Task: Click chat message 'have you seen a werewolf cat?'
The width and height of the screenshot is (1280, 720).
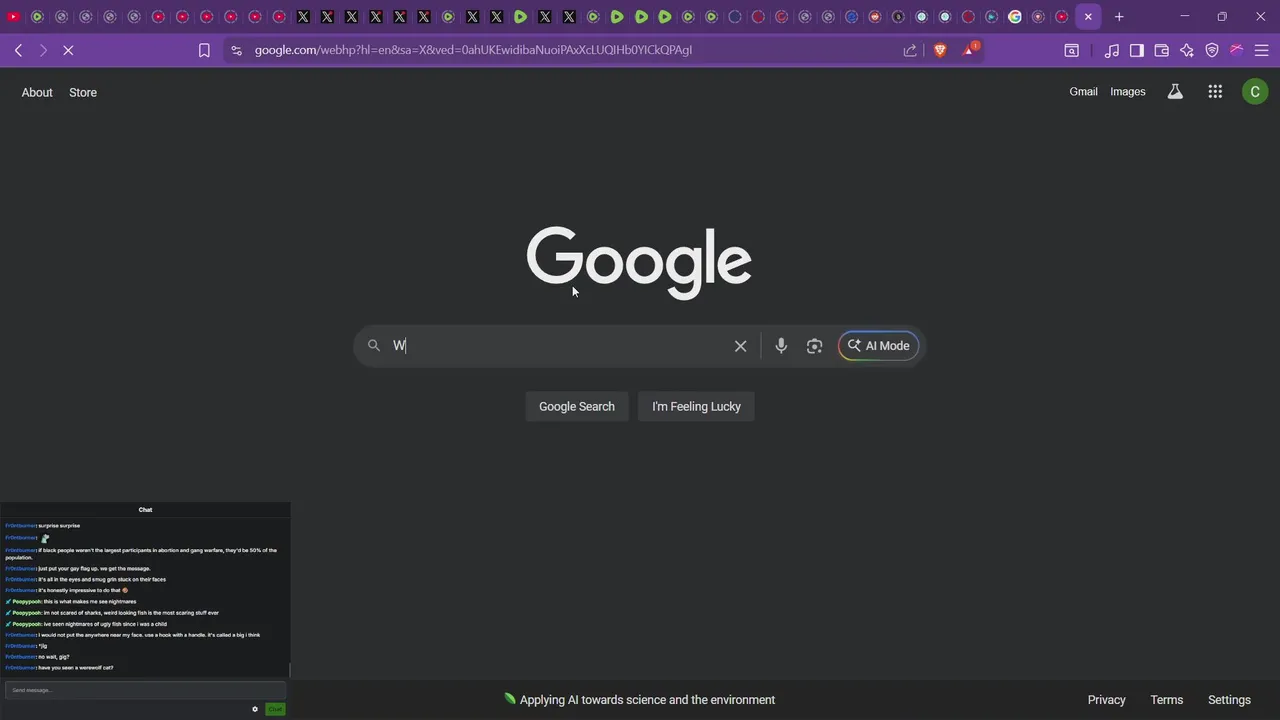Action: pyautogui.click(x=76, y=668)
